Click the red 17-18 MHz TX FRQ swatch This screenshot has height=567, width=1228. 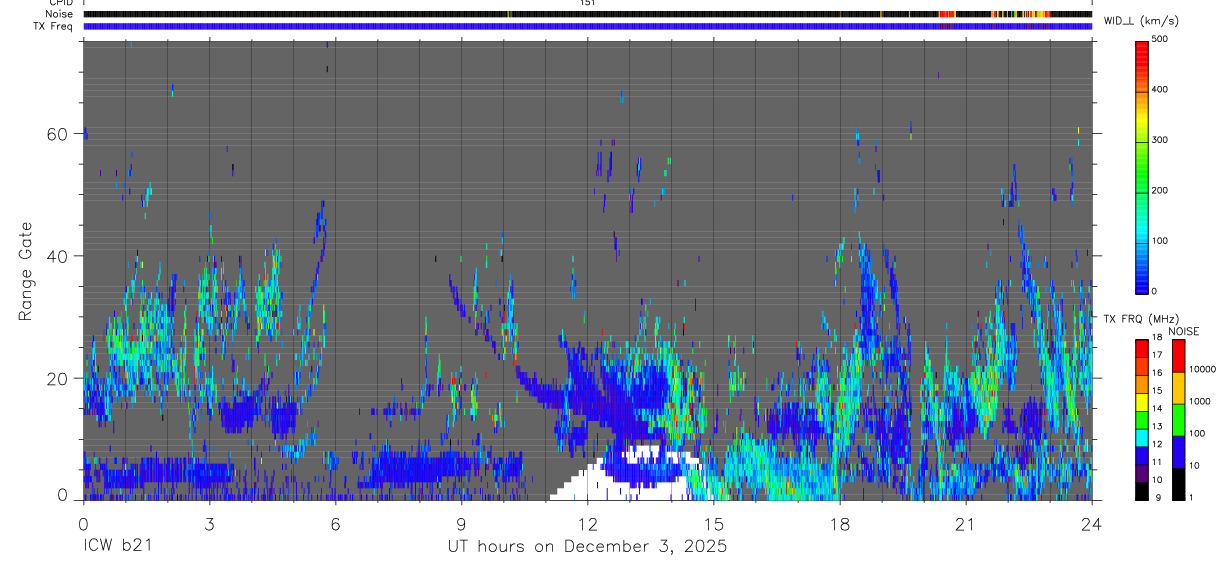coord(1141,347)
